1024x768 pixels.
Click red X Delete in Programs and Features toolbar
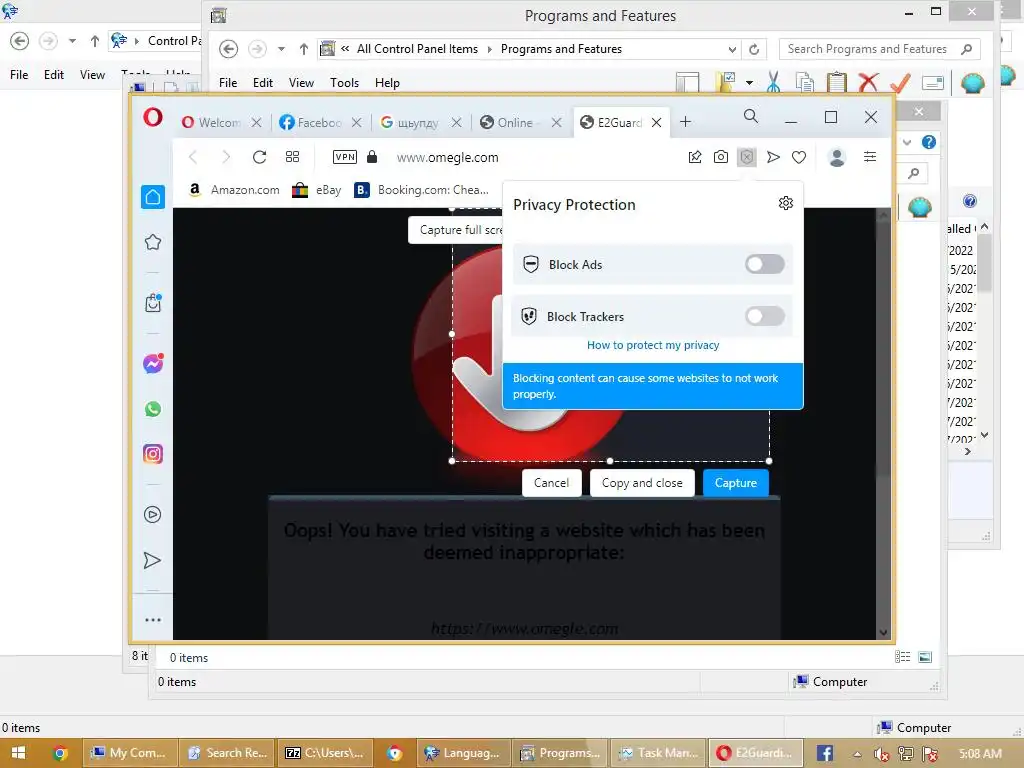(x=868, y=82)
